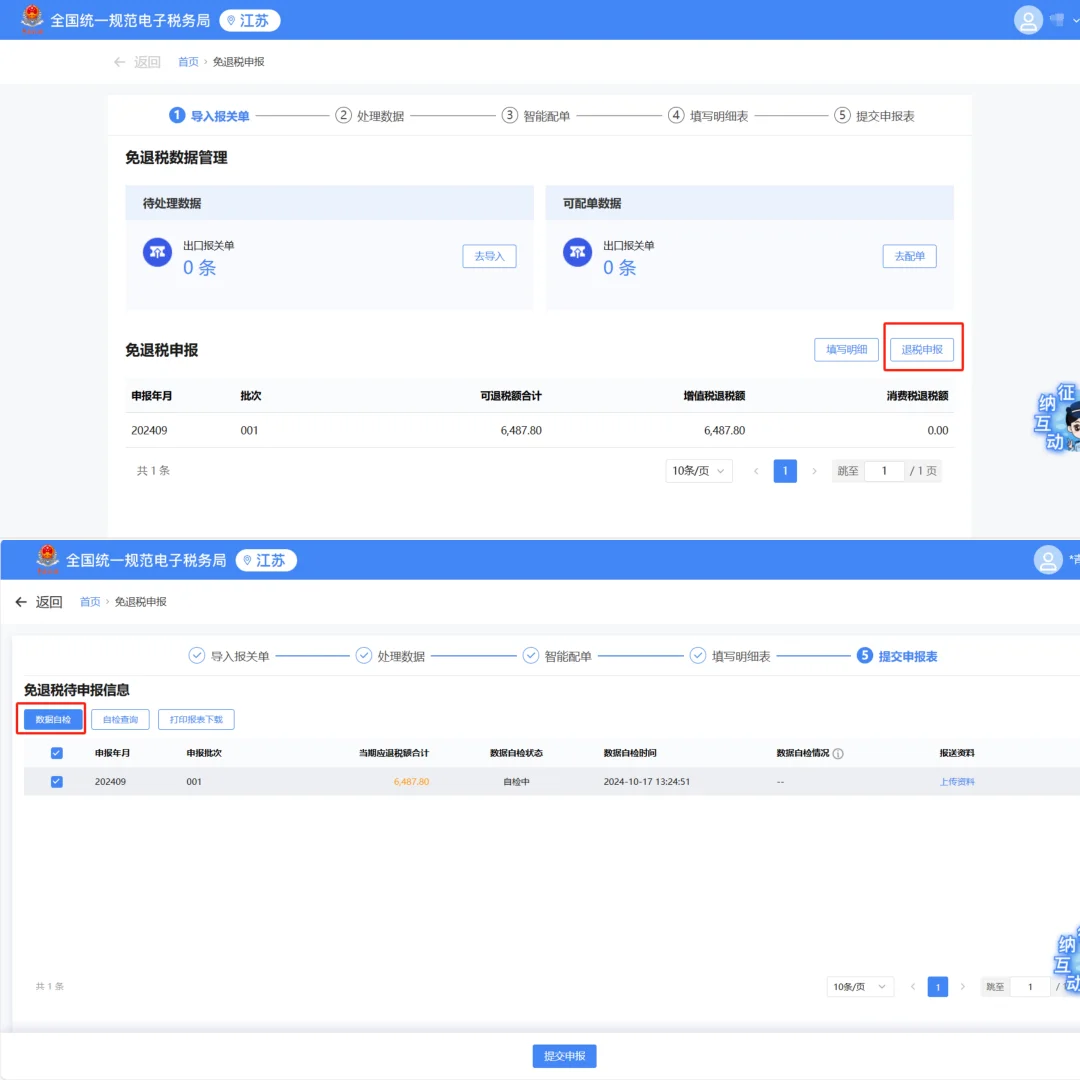
Task: Select step 1 导入报关单 in the top wizard
Action: coord(209,116)
